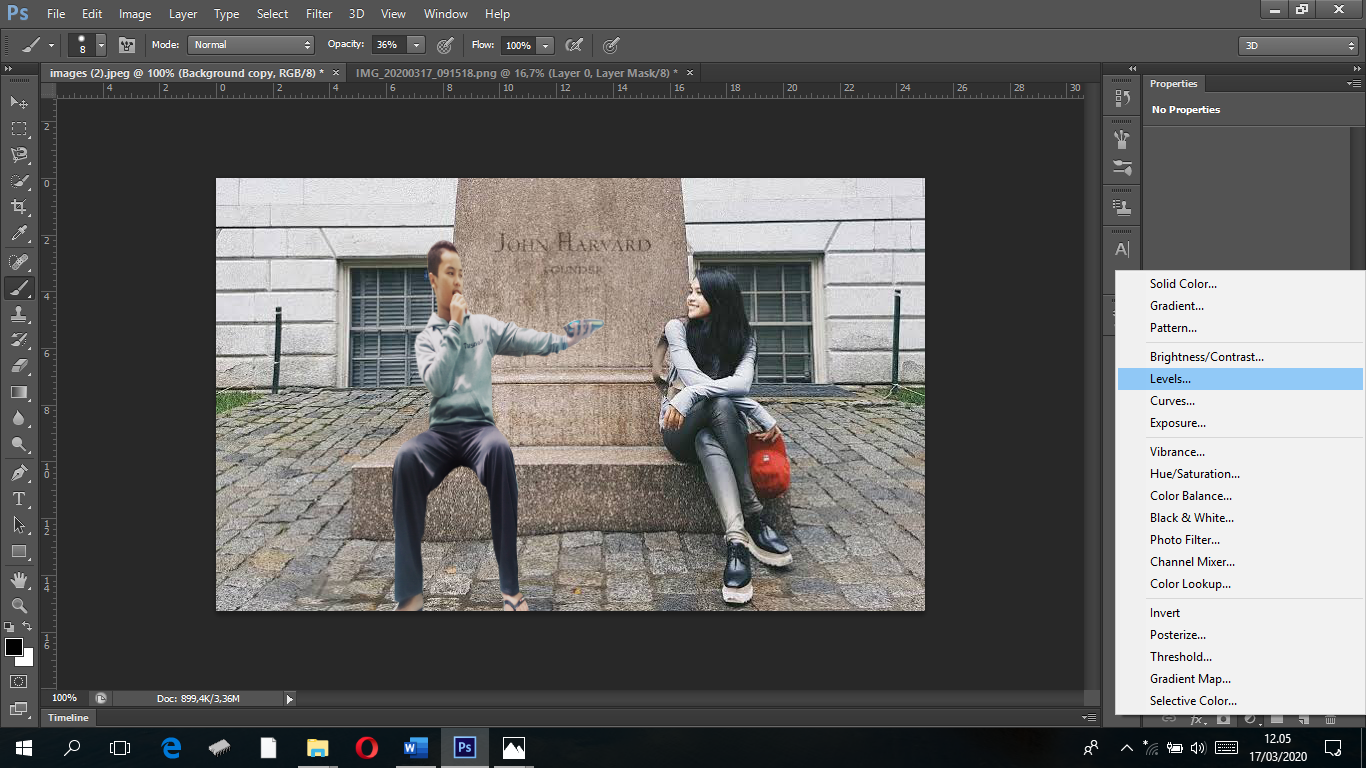Select the Rectangular Marquee tool

click(x=19, y=129)
